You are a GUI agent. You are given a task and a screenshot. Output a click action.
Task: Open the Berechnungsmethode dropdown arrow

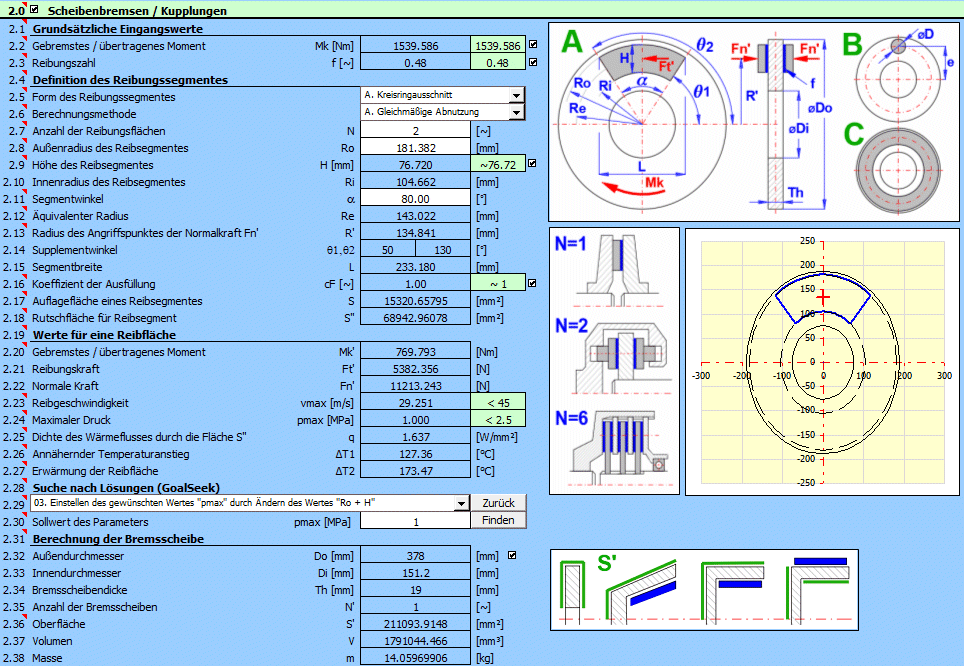(x=516, y=112)
